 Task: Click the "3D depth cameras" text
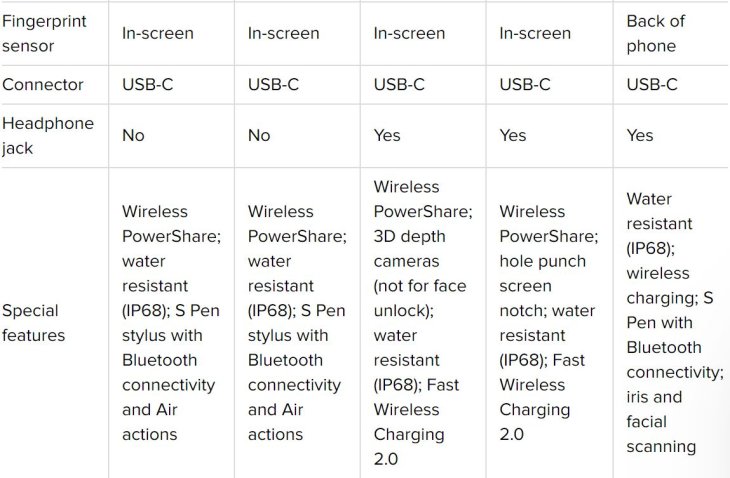click(x=412, y=248)
